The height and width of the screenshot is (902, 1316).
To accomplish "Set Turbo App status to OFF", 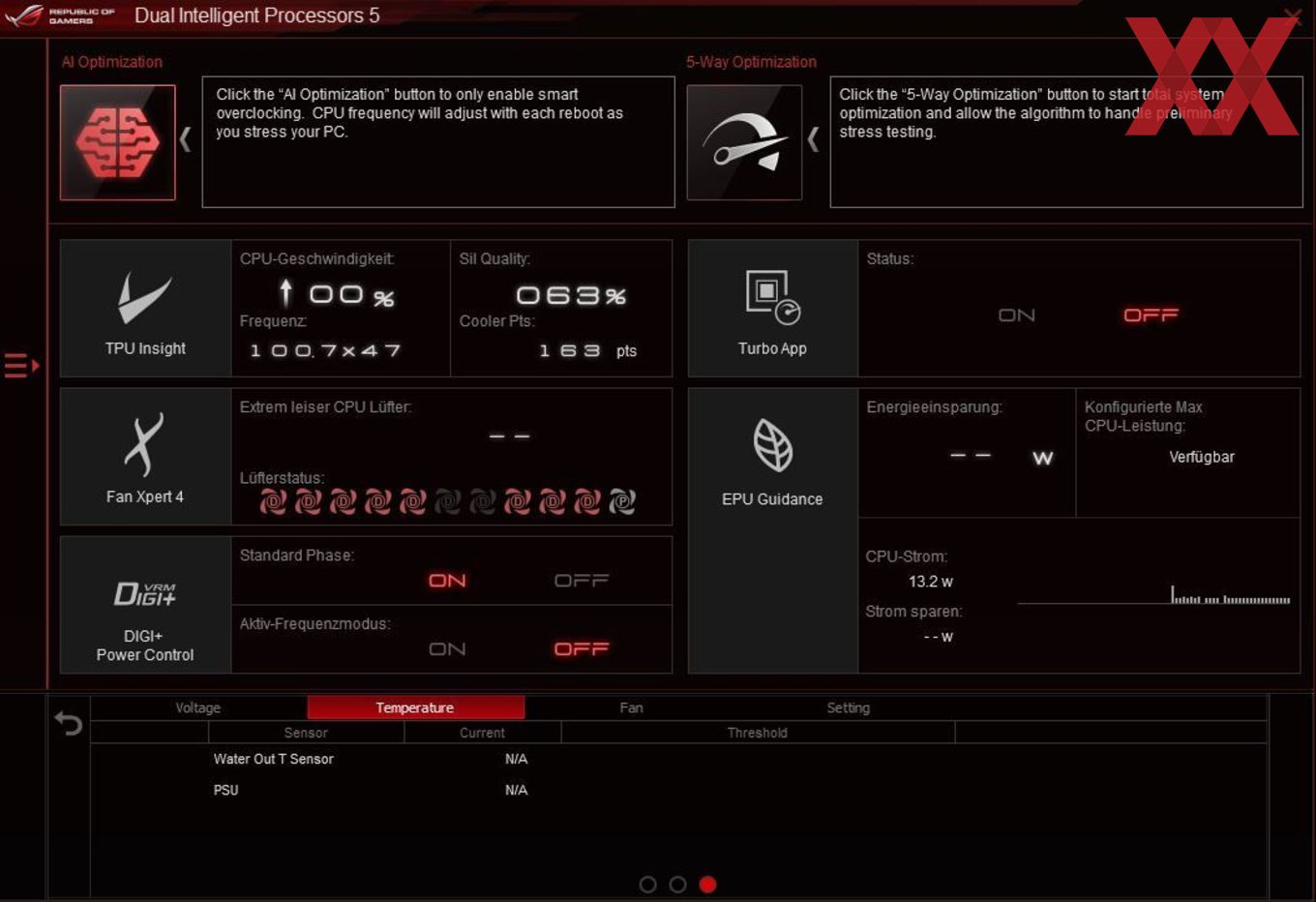I will 1151,316.
